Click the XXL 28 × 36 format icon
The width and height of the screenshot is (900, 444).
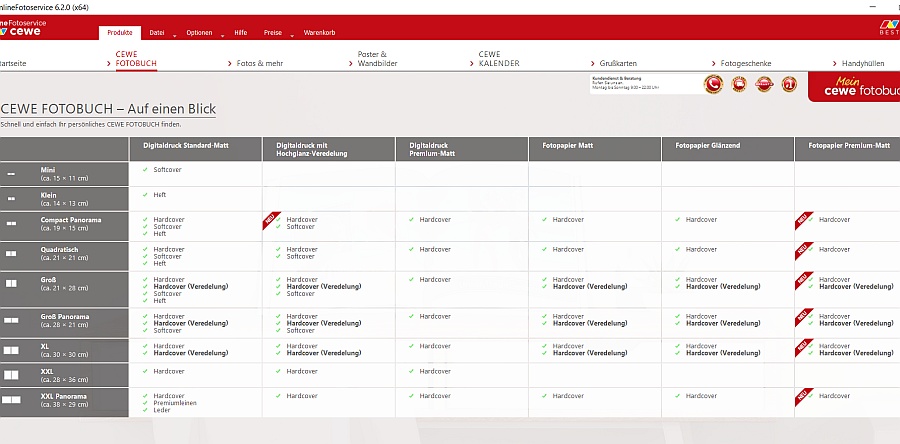(11, 375)
